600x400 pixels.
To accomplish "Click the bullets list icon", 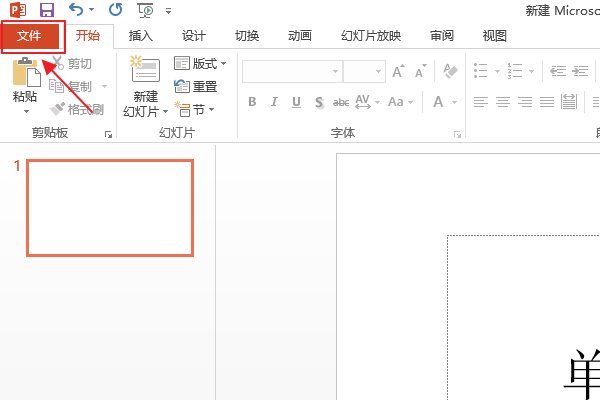I will (481, 71).
